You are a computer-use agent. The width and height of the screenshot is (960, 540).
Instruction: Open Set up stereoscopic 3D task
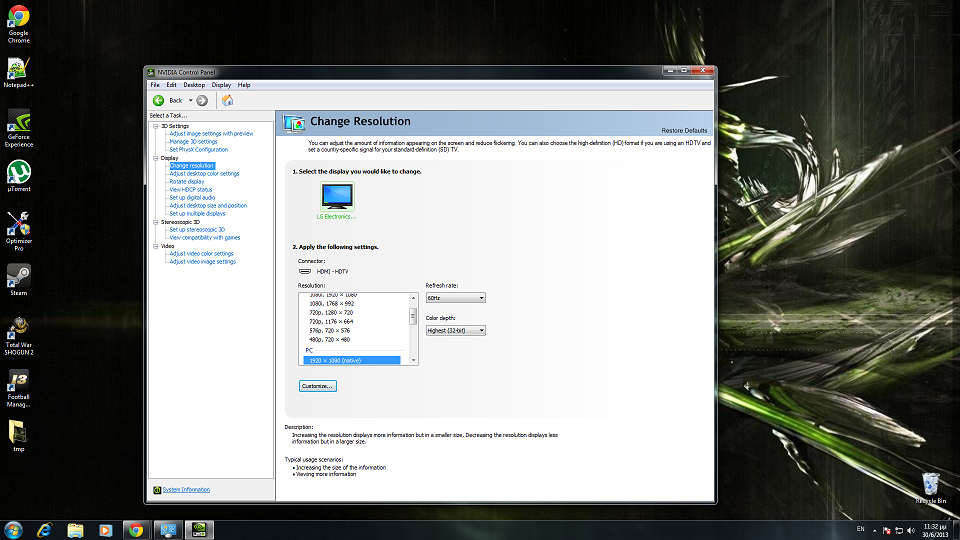[x=197, y=230]
